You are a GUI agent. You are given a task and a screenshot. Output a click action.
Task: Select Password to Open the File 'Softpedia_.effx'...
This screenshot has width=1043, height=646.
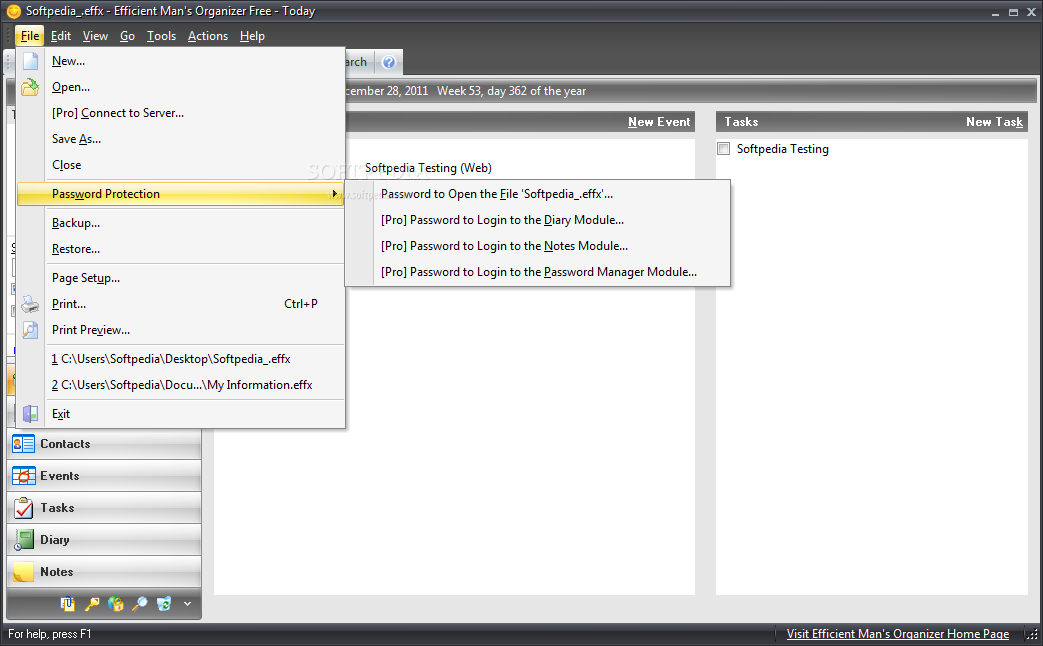pyautogui.click(x=537, y=194)
